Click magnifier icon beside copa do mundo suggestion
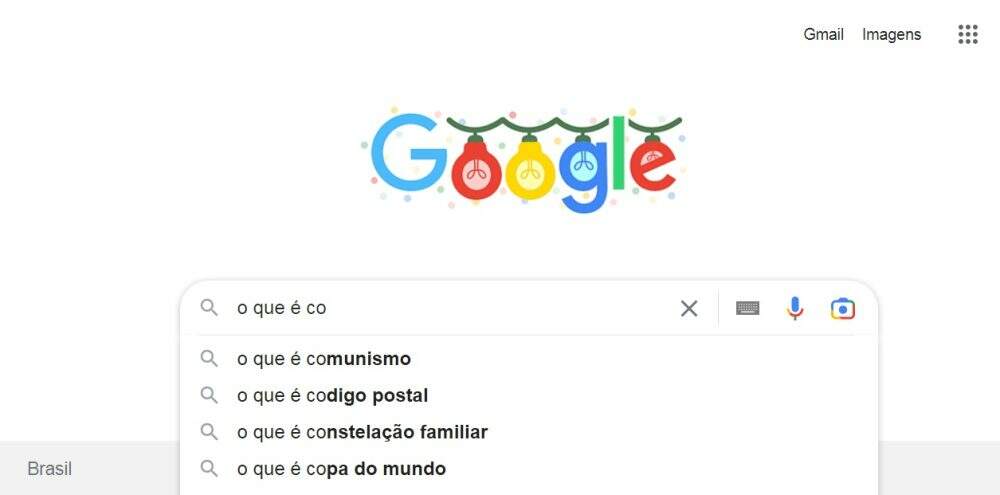 point(209,468)
